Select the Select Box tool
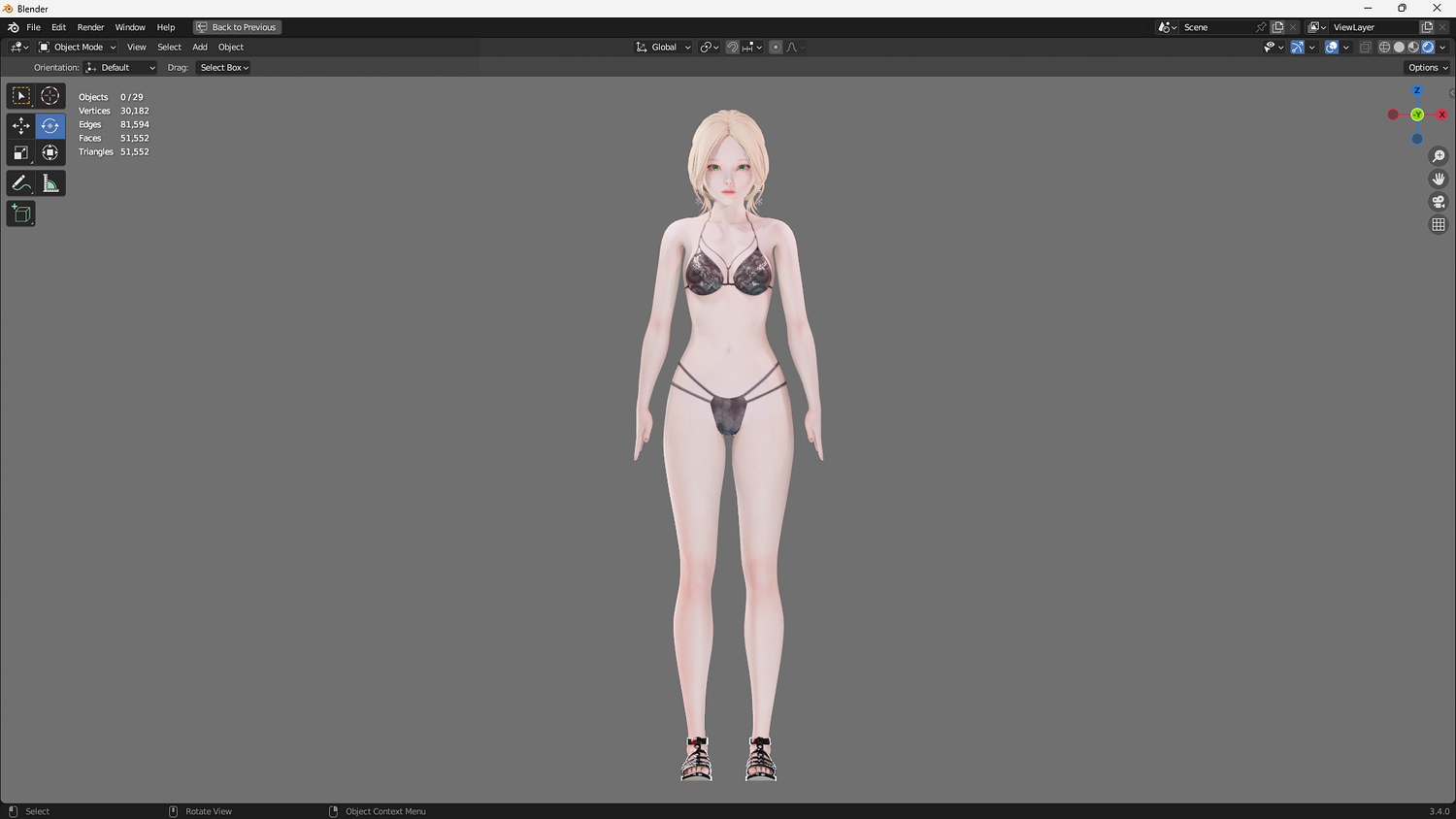This screenshot has height=819, width=1456. click(x=21, y=96)
